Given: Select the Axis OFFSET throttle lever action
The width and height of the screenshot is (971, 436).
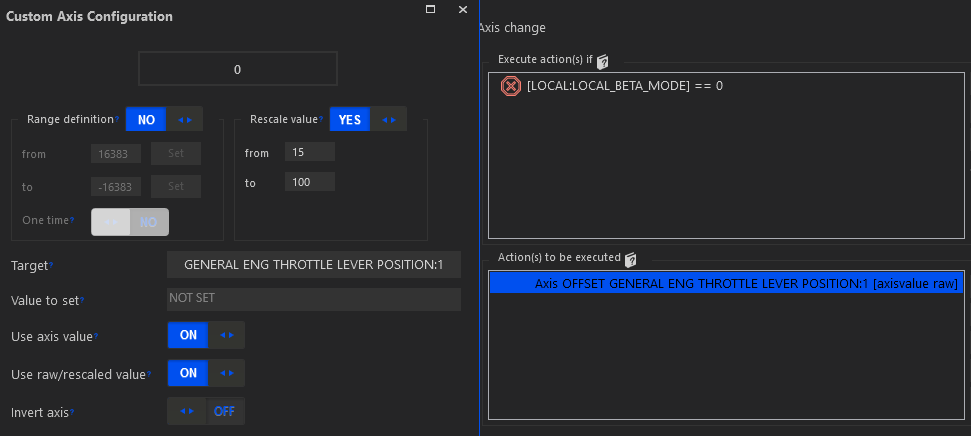Looking at the screenshot, I should point(726,284).
